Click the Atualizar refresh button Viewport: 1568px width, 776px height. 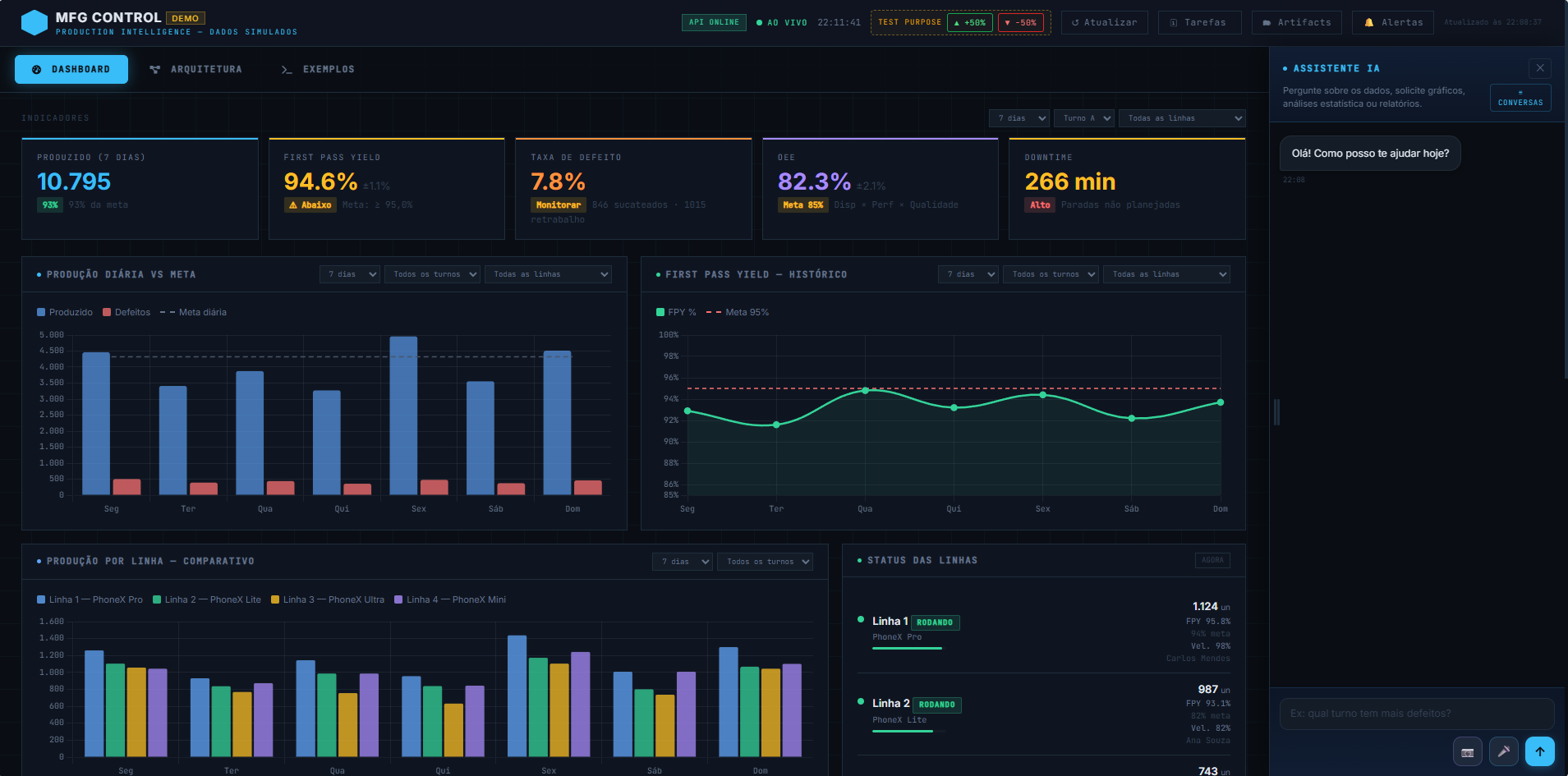click(1104, 22)
